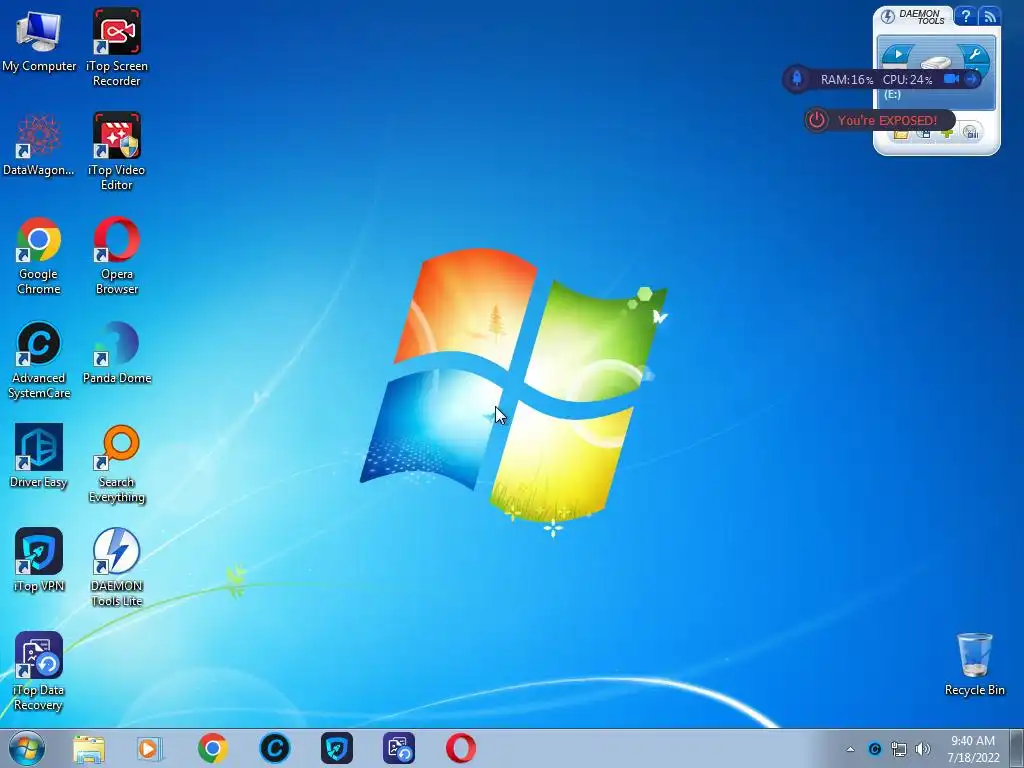Click the DAEMON Tools gadget help button
Viewport: 1024px width, 768px height.
tap(965, 16)
